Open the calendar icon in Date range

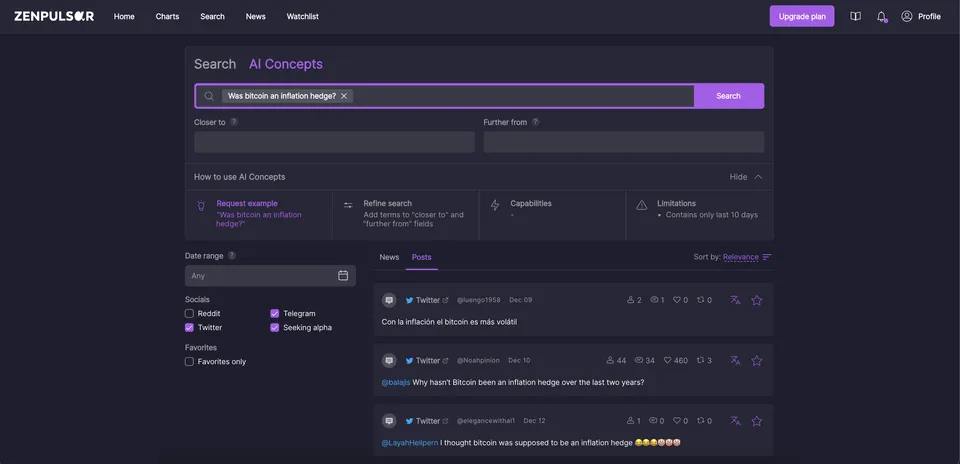(343, 275)
